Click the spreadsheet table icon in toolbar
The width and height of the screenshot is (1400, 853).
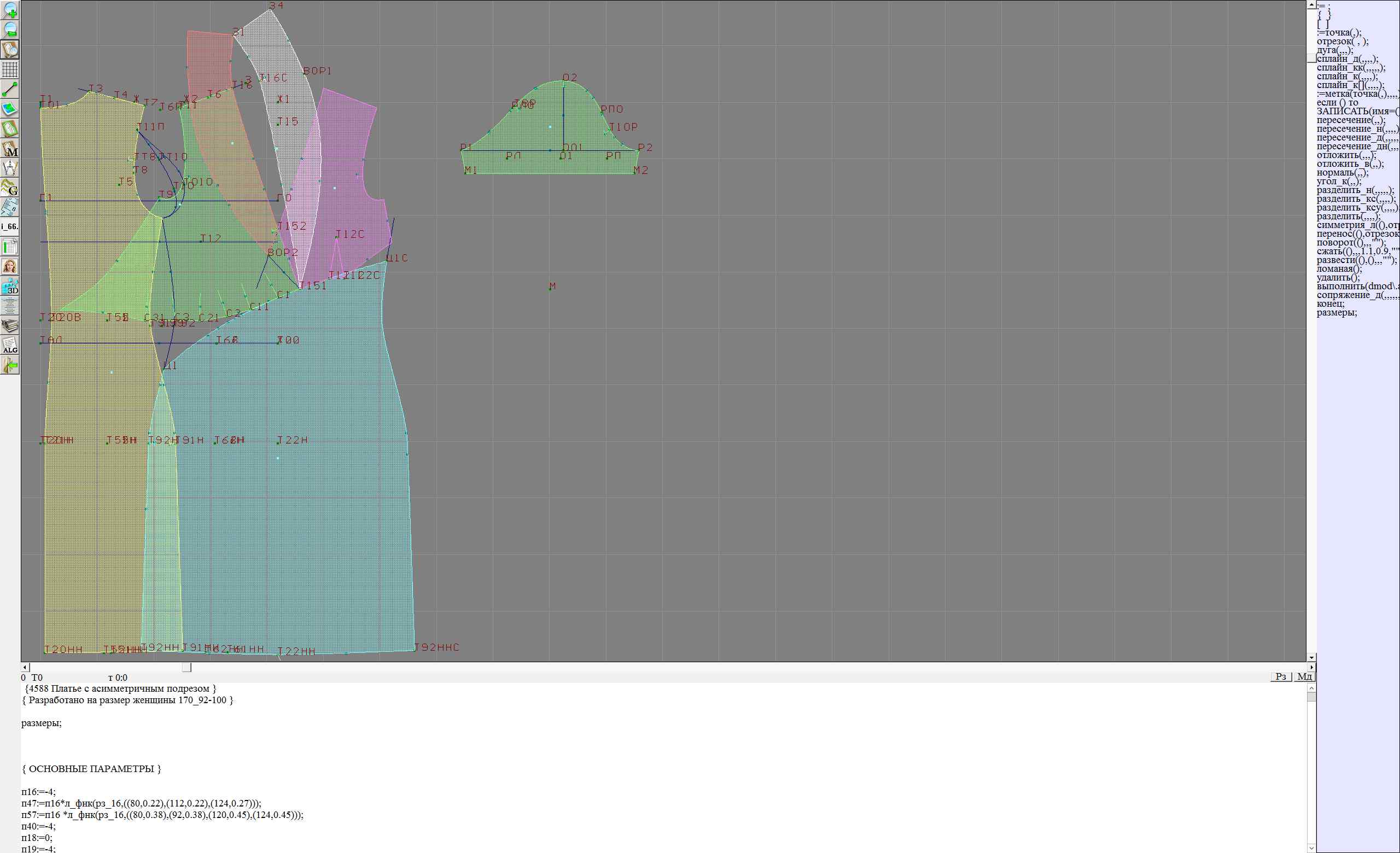pos(10,247)
